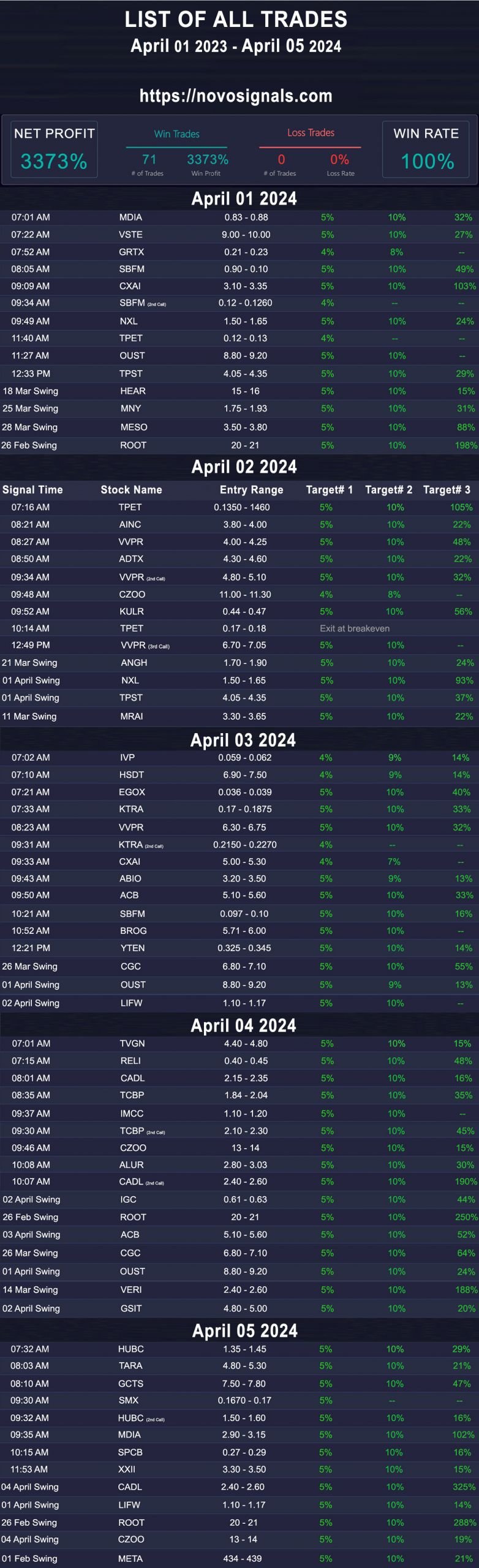Click the Signal Time column header
The width and height of the screenshot is (479, 1568).
tap(32, 489)
